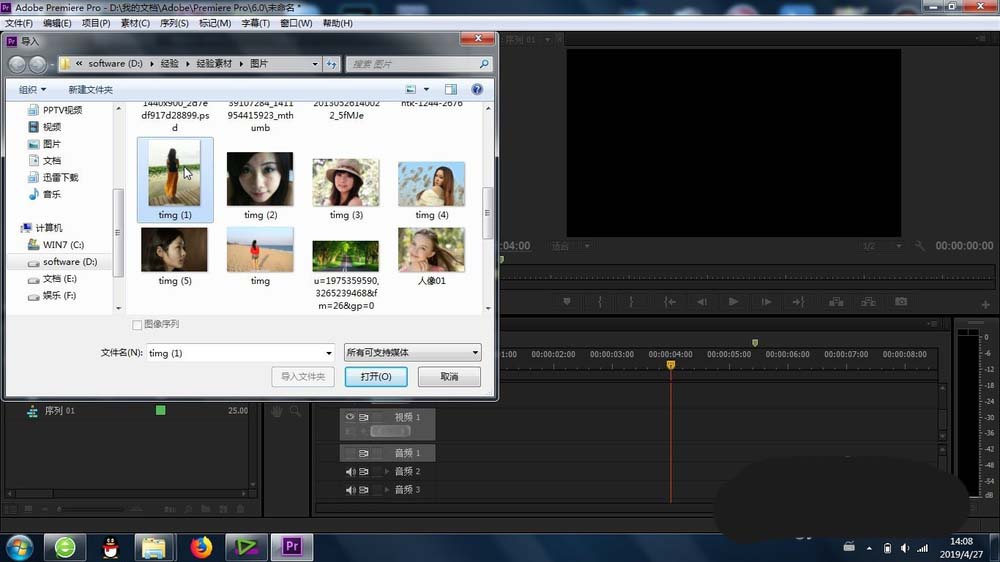Click the Play button in program monitor

[733, 302]
